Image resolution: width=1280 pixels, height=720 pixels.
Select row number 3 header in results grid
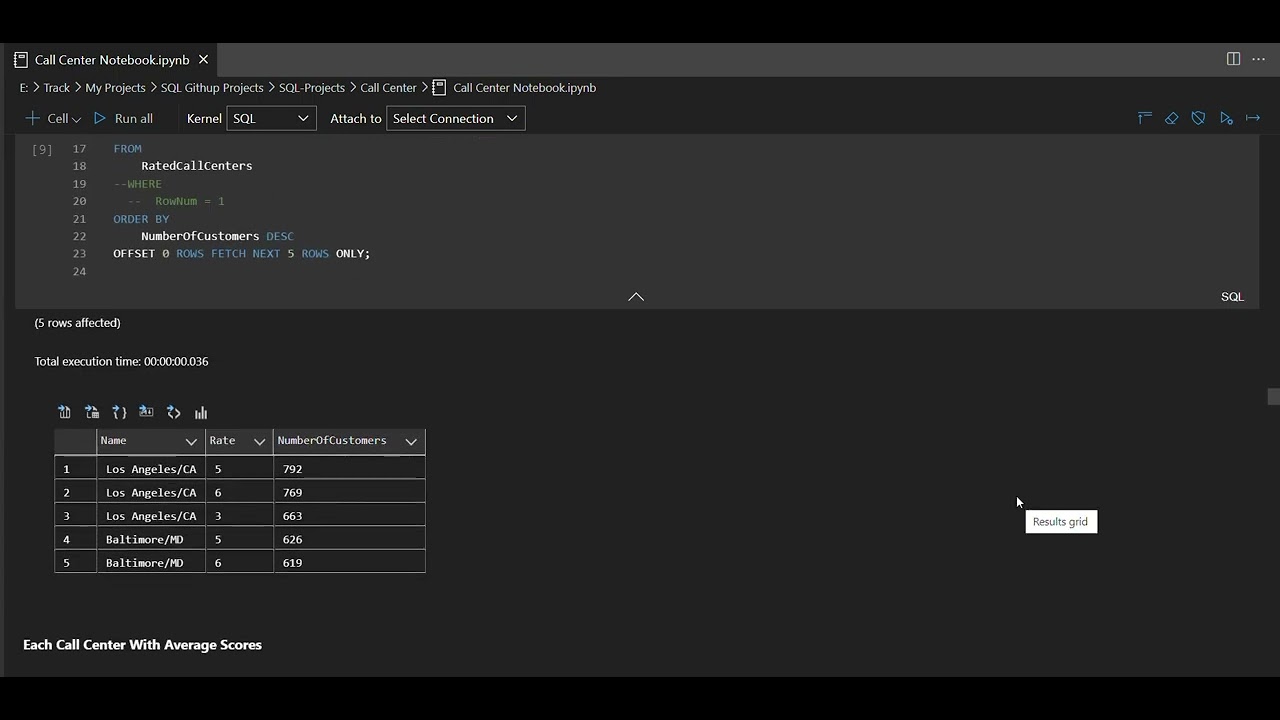coord(76,516)
